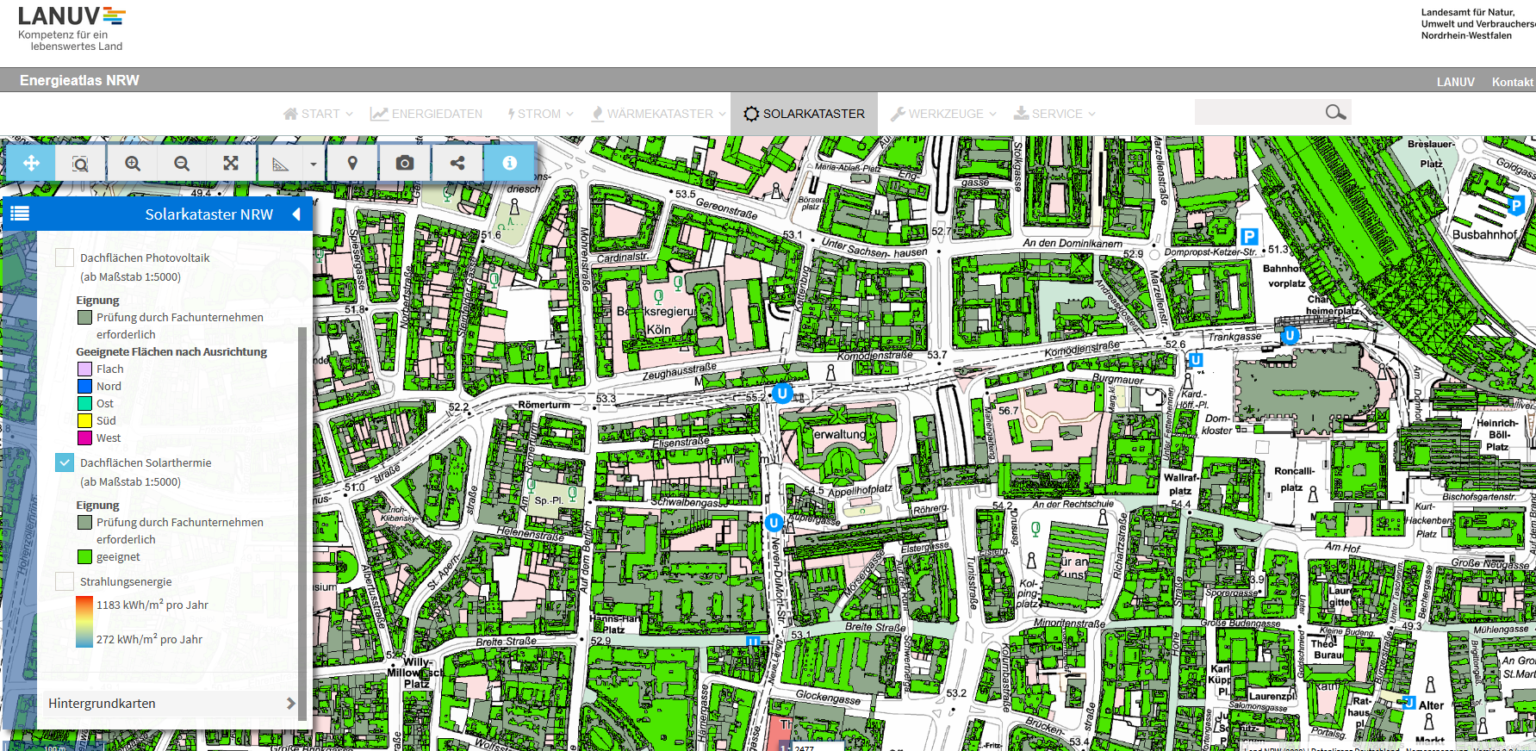
Task: Take a map snapshot with camera icon
Action: (x=405, y=163)
